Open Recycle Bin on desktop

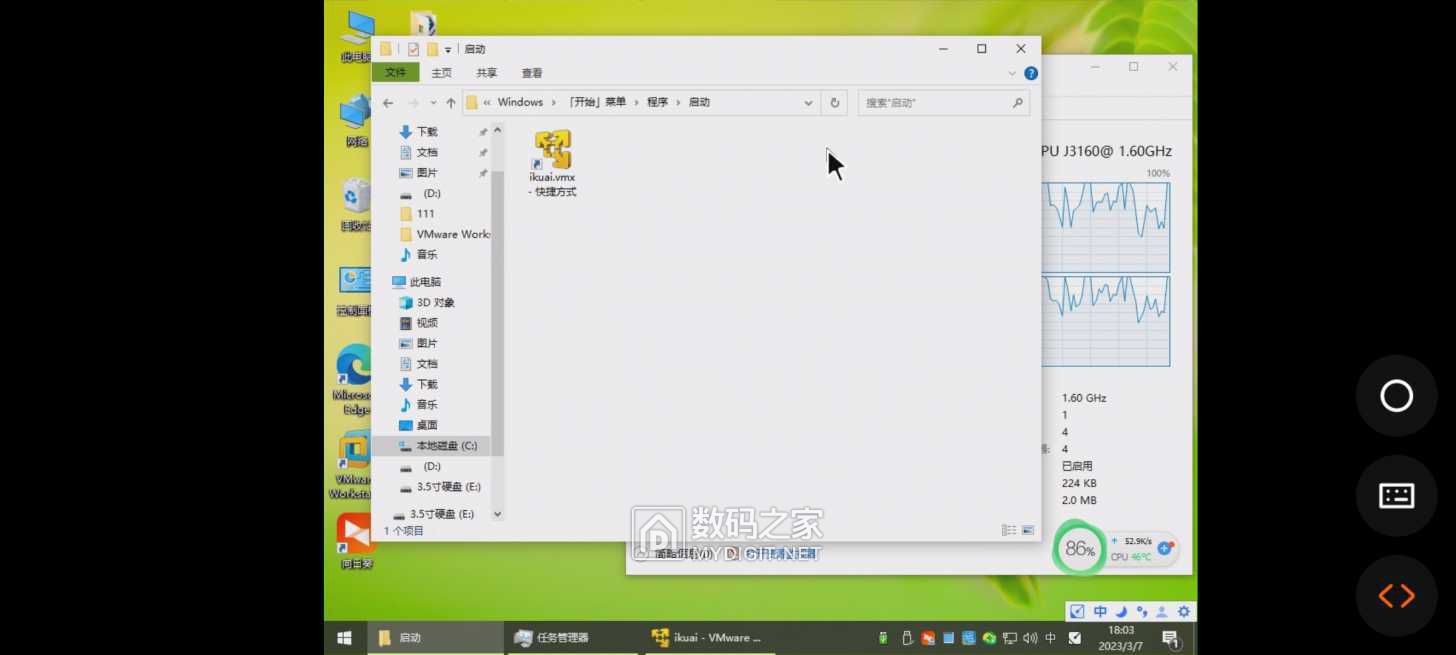(356, 205)
